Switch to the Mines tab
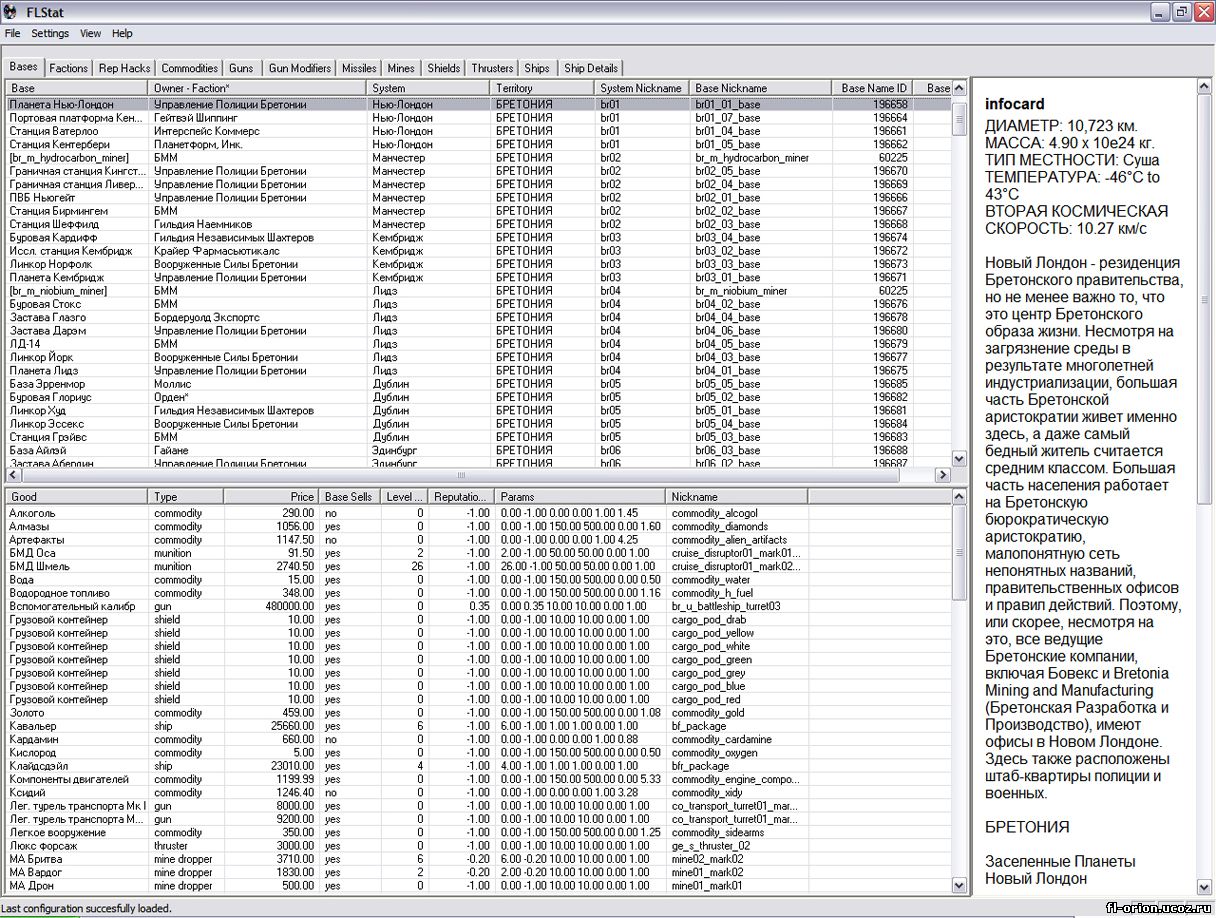 (401, 68)
